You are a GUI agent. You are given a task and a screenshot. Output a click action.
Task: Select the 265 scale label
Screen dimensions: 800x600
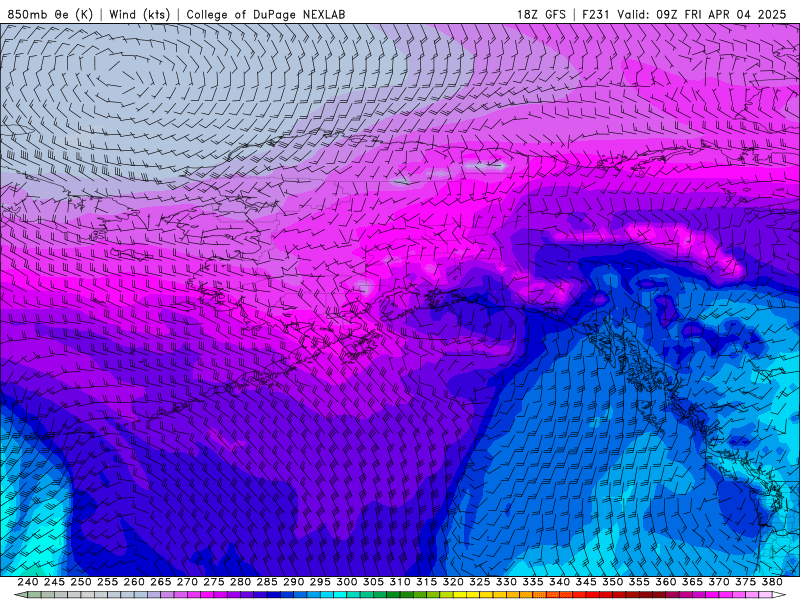[160, 582]
